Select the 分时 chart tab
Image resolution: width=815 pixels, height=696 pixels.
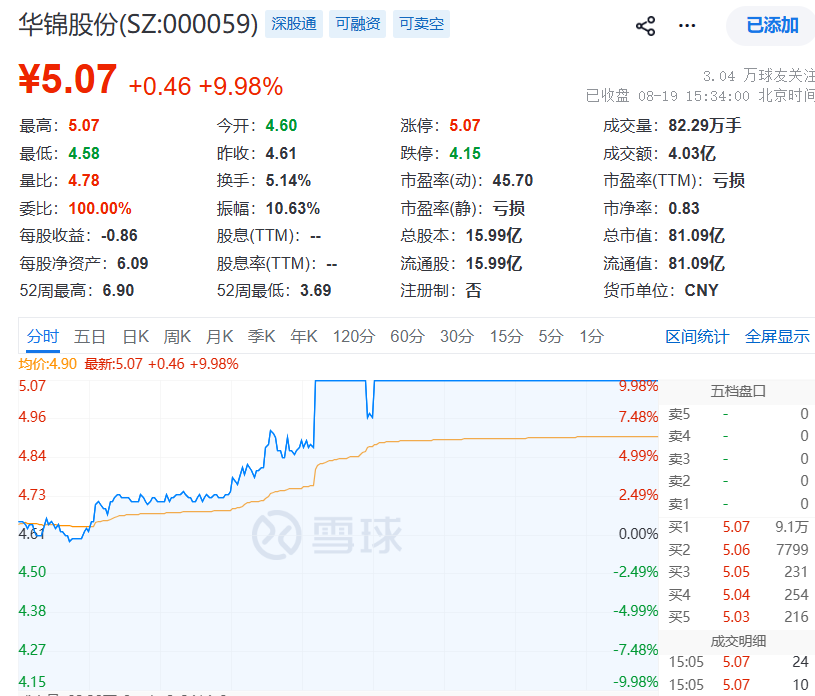coord(43,336)
